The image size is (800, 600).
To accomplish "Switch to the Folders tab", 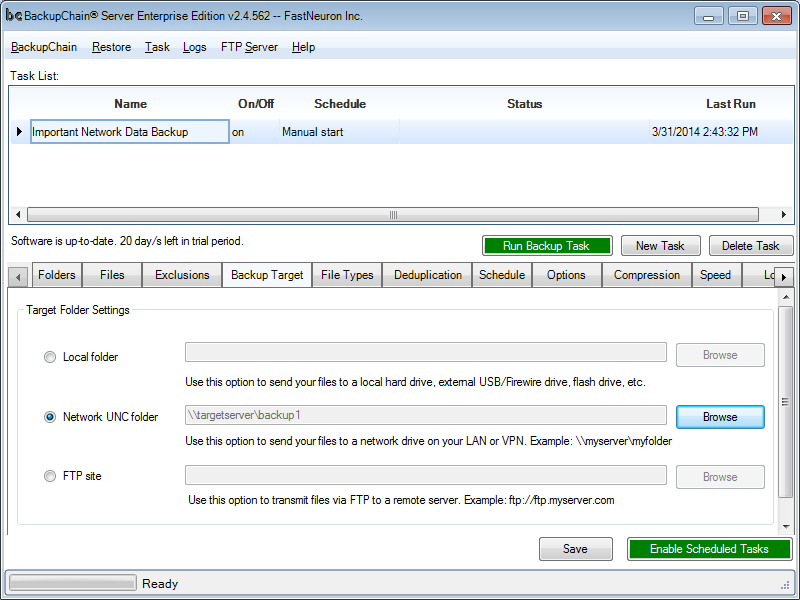I will [57, 275].
